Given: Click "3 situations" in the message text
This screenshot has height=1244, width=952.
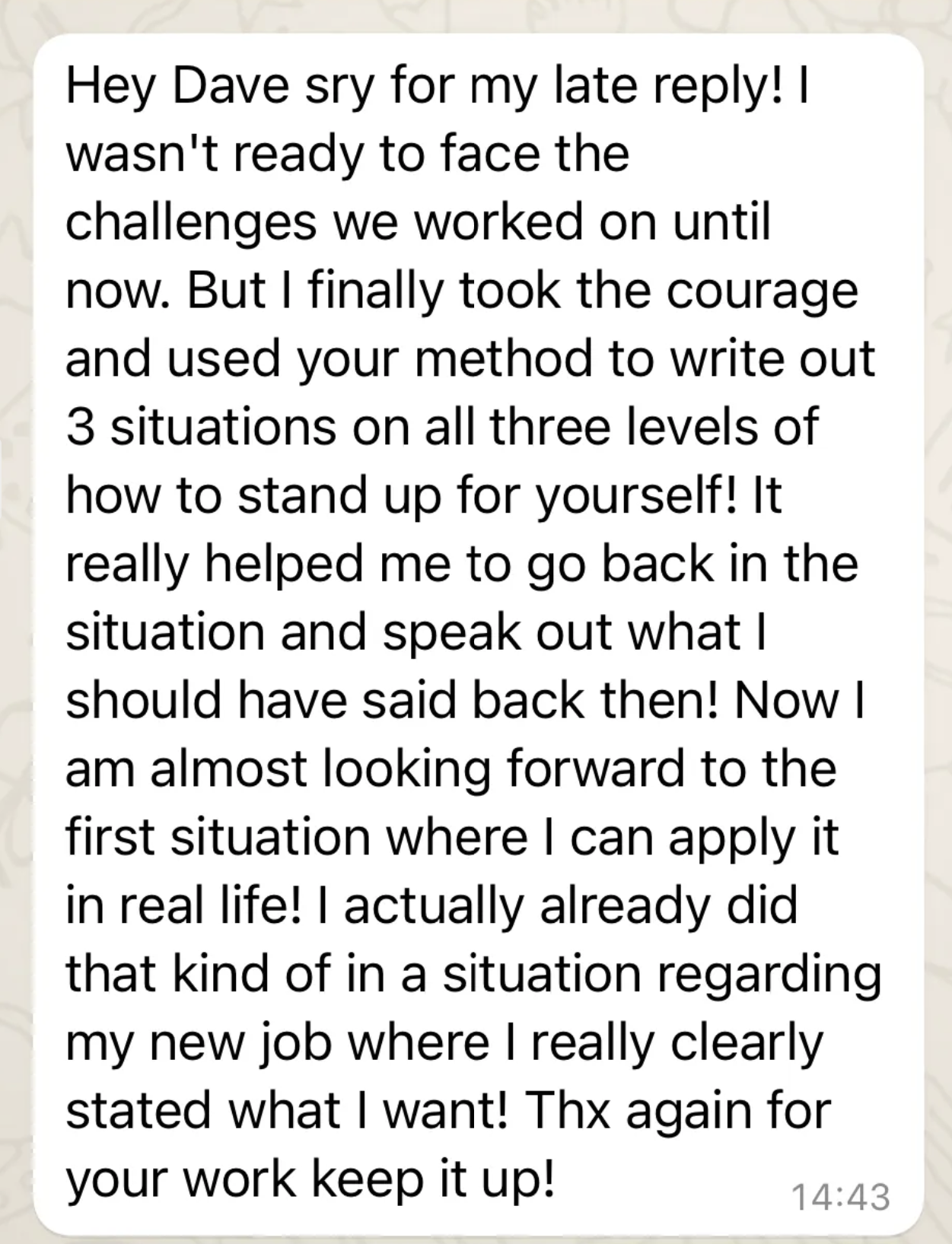Looking at the screenshot, I should click(201, 427).
